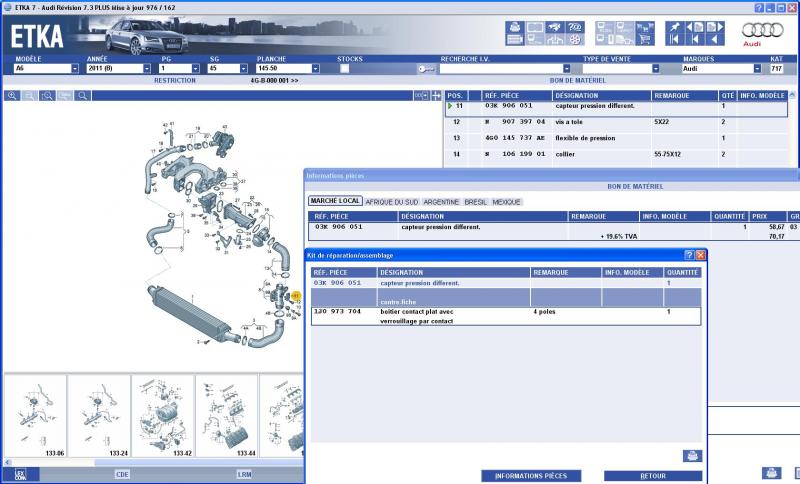
Task: Click the diagram move/expand arrows icon
Action: 436,95
